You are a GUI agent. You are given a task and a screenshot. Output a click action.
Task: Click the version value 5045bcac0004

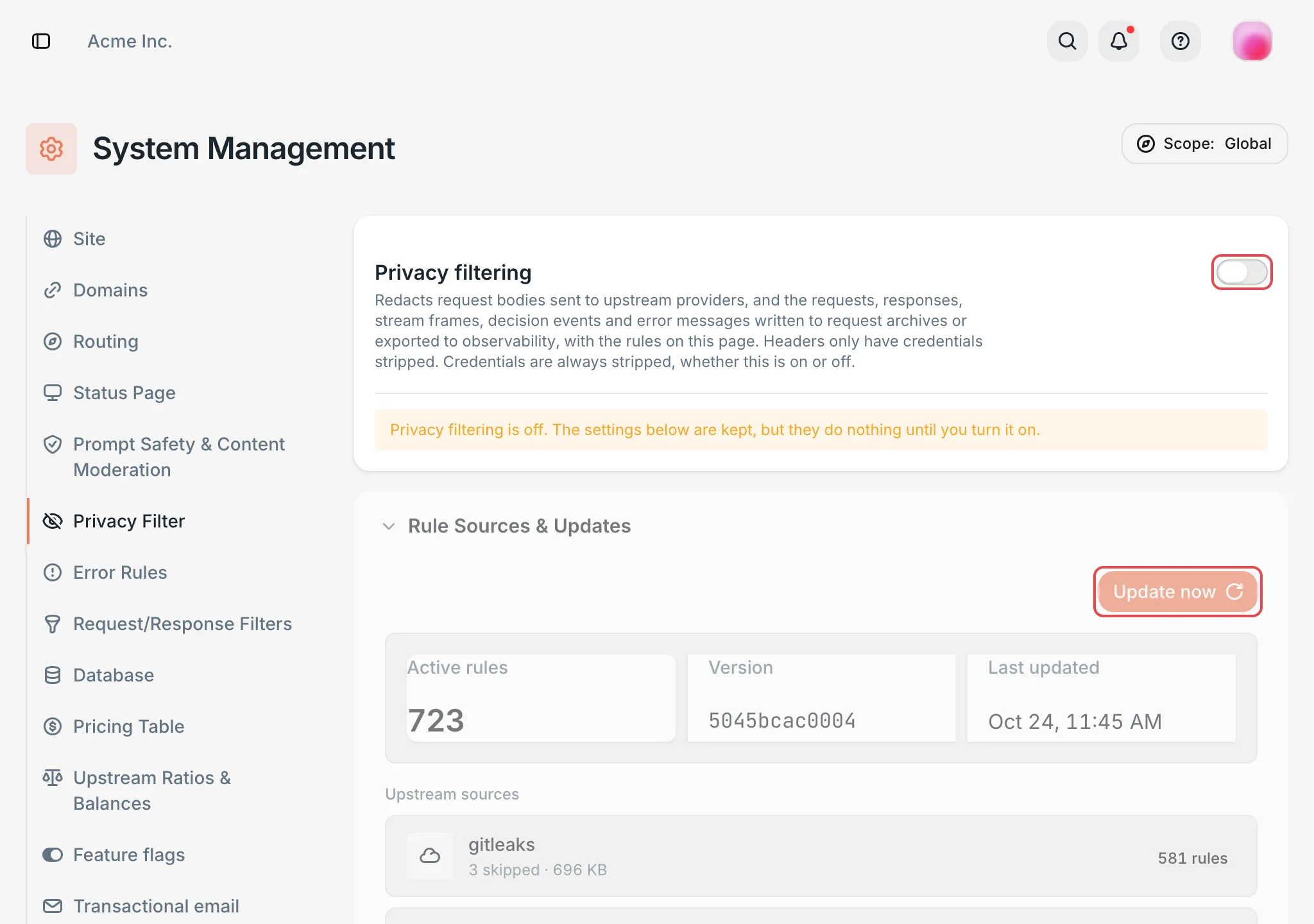coord(782,721)
